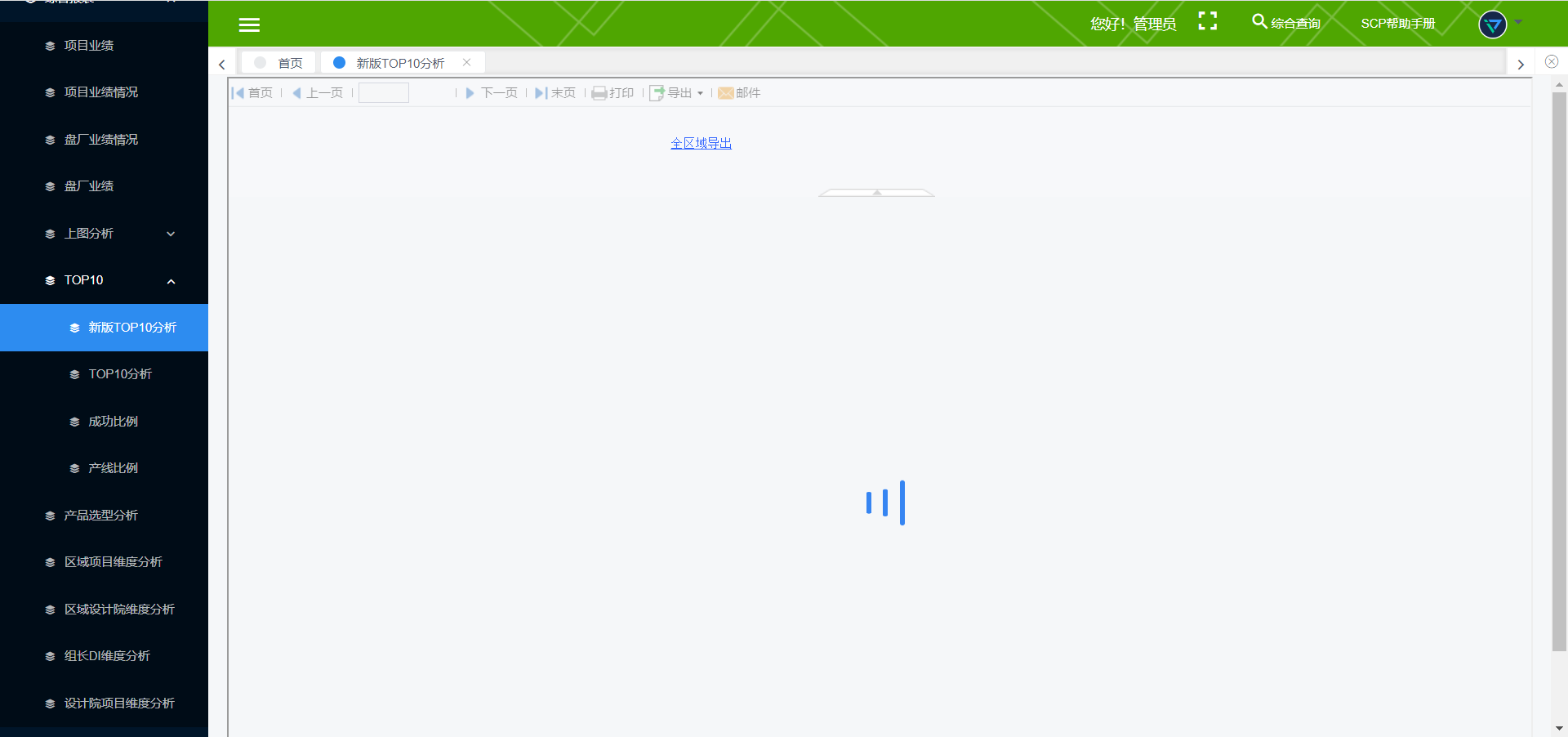This screenshot has width=1568, height=737.
Task: Select 新版TOP10分析 sidebar item
Action: coord(104,328)
